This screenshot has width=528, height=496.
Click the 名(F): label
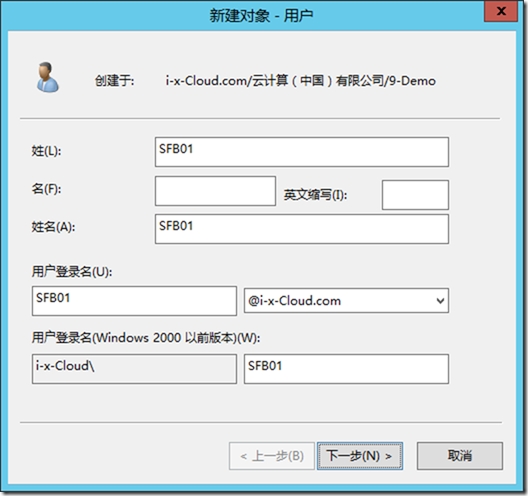click(46, 189)
